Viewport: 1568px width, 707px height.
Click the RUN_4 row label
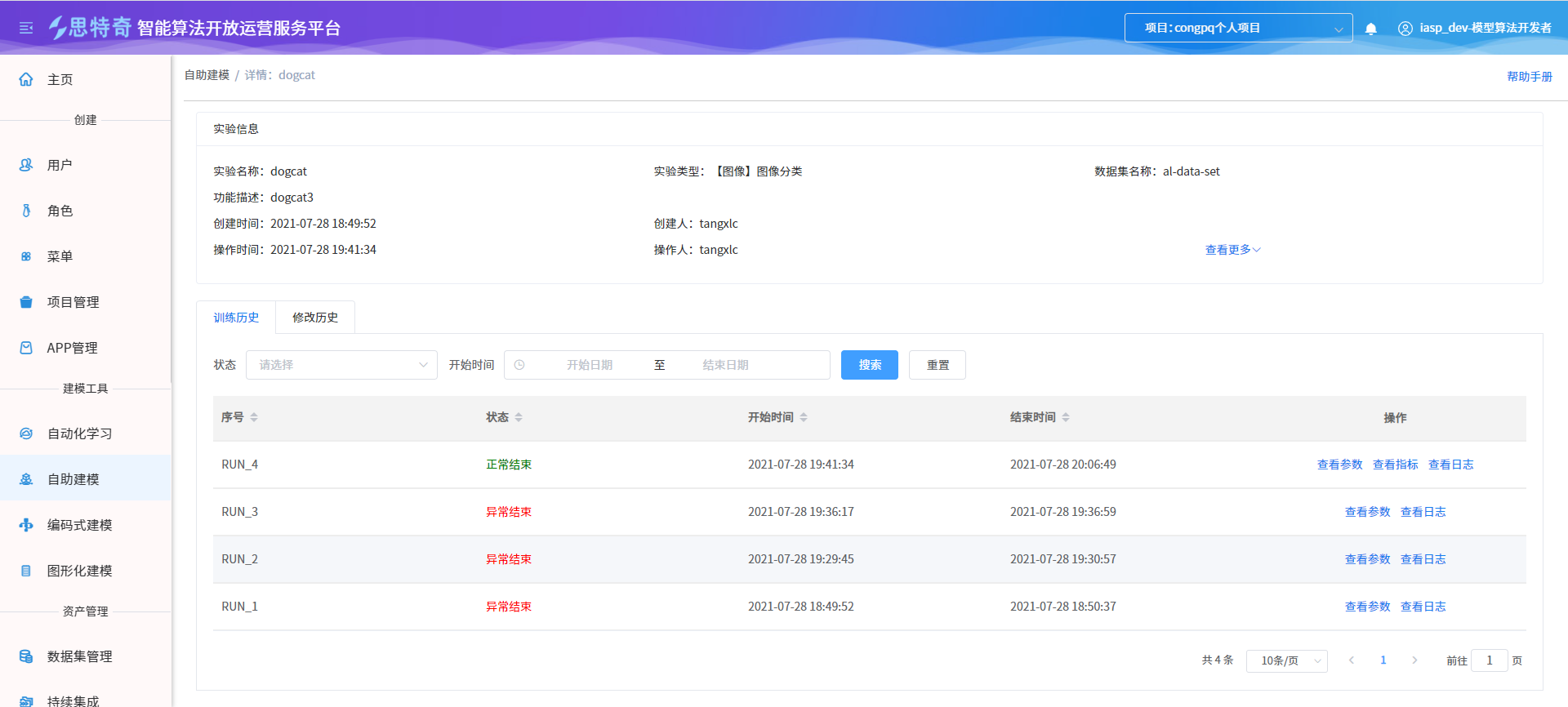pos(239,465)
